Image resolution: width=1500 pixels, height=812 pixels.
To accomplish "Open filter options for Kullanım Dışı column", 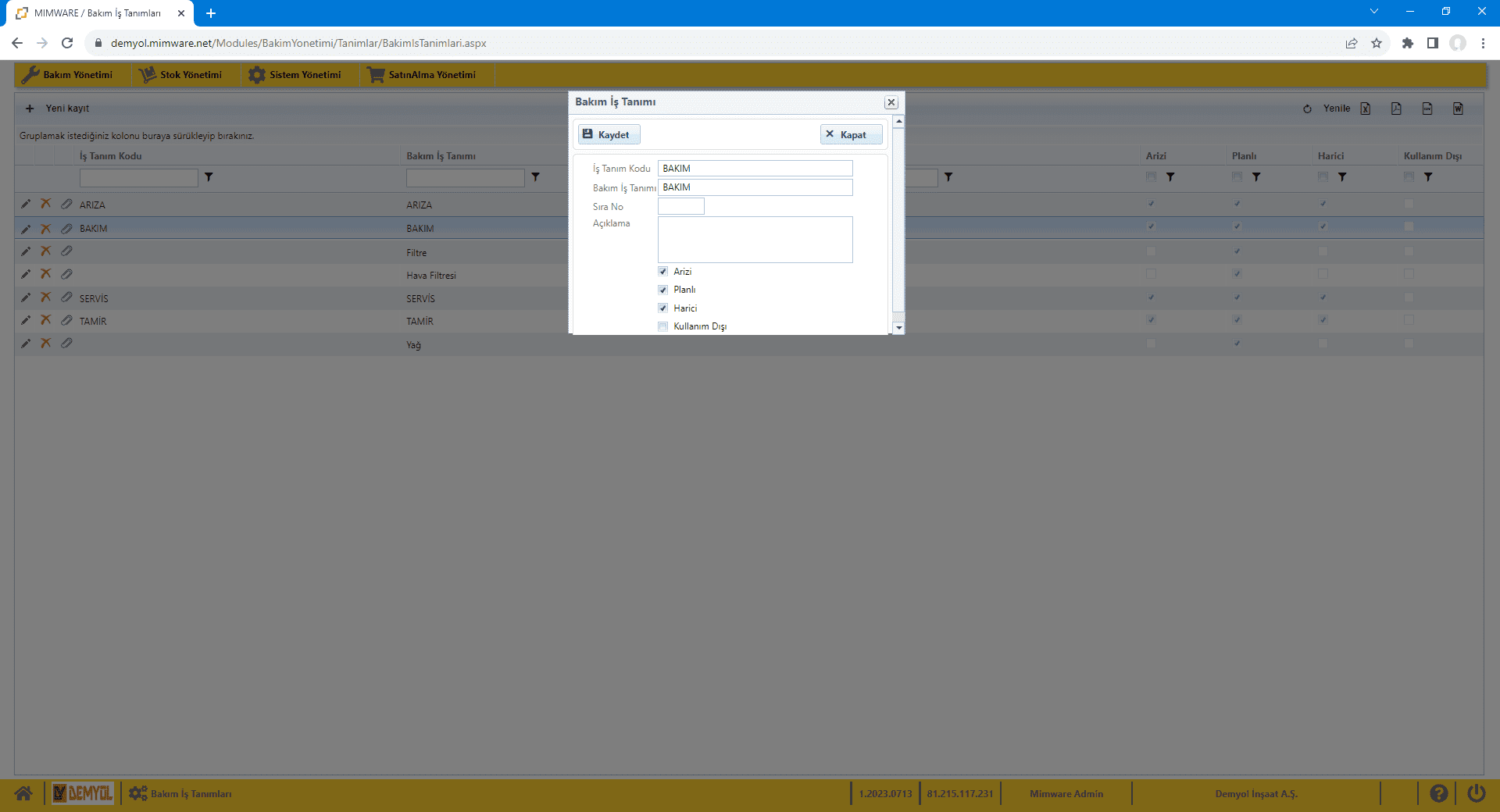I will click(1428, 177).
